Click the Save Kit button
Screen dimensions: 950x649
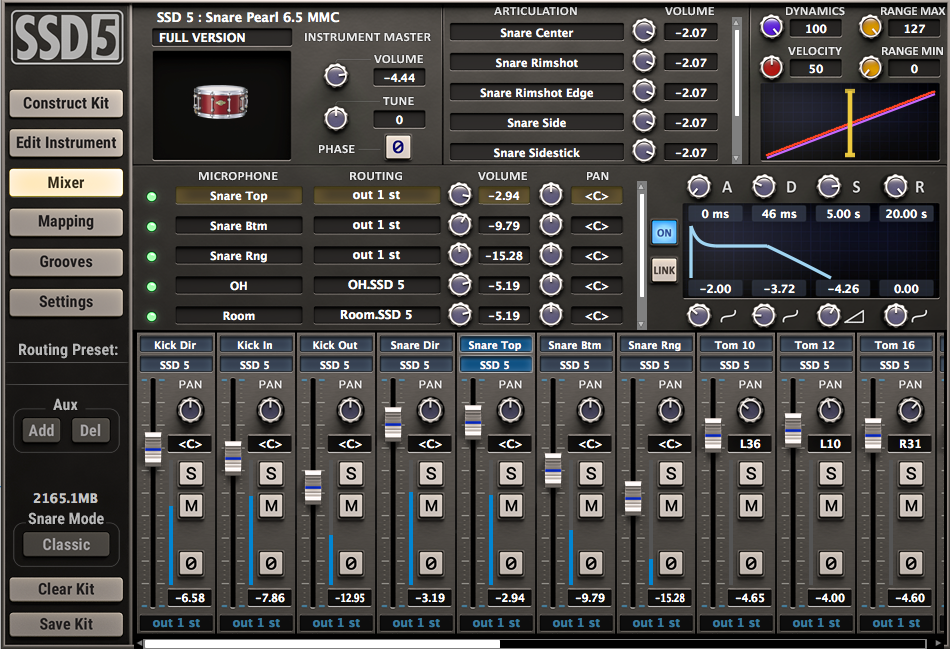tap(66, 624)
